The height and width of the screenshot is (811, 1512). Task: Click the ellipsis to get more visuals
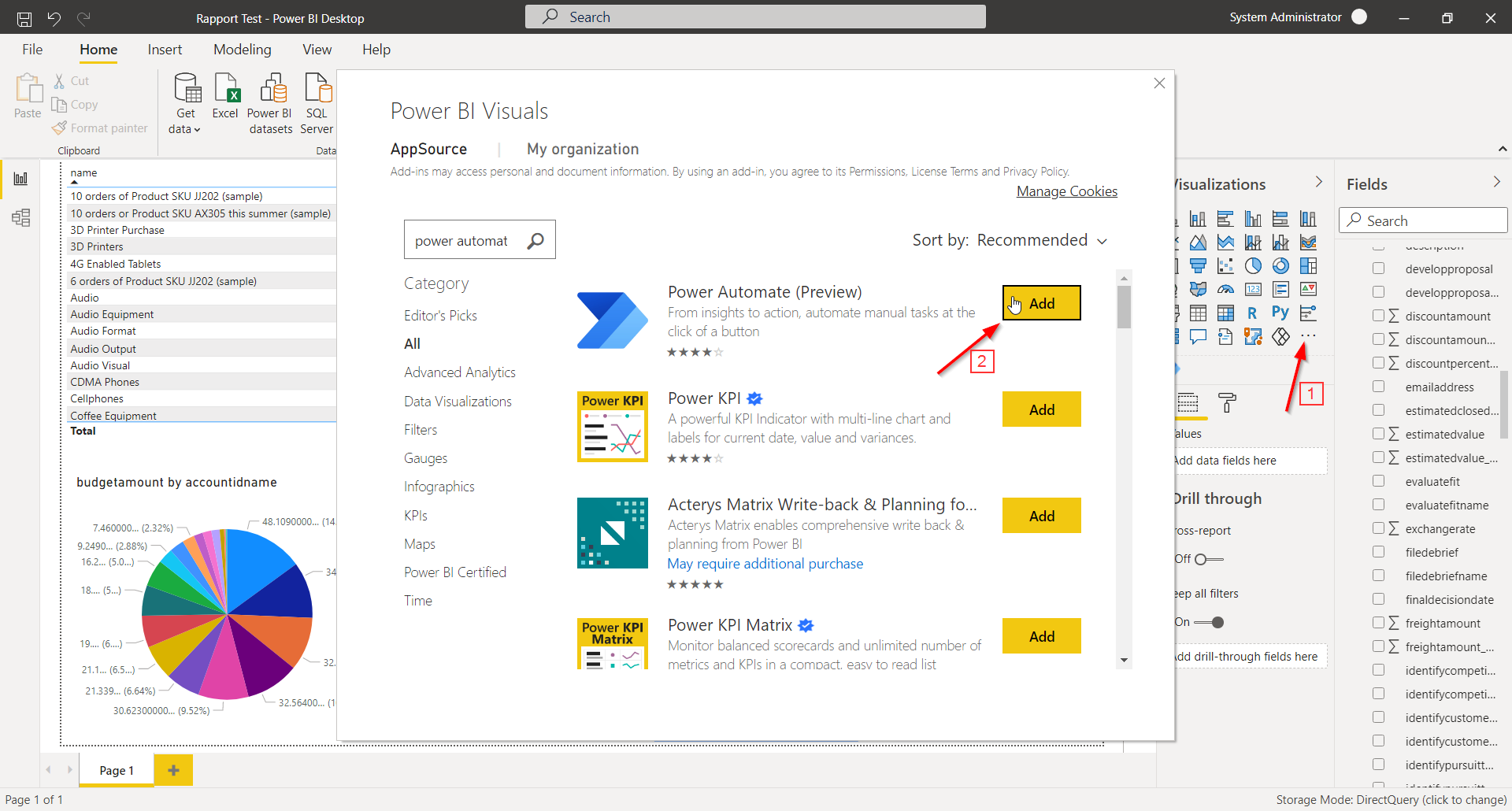(x=1308, y=336)
